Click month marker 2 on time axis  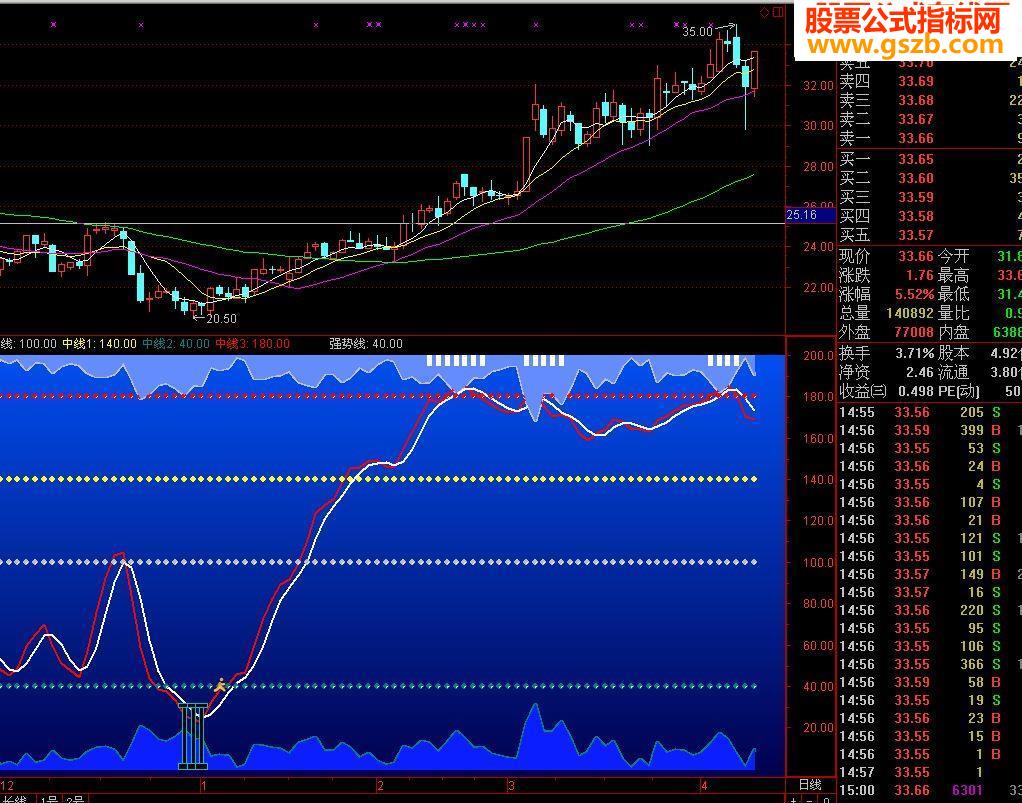[x=381, y=785]
